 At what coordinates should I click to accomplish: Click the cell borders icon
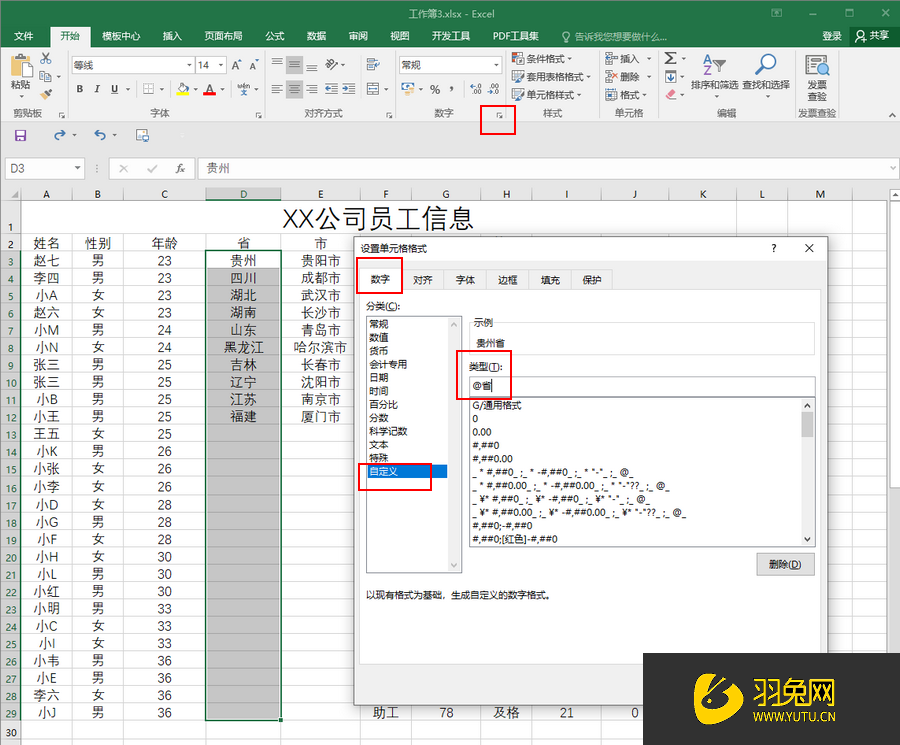(x=149, y=89)
